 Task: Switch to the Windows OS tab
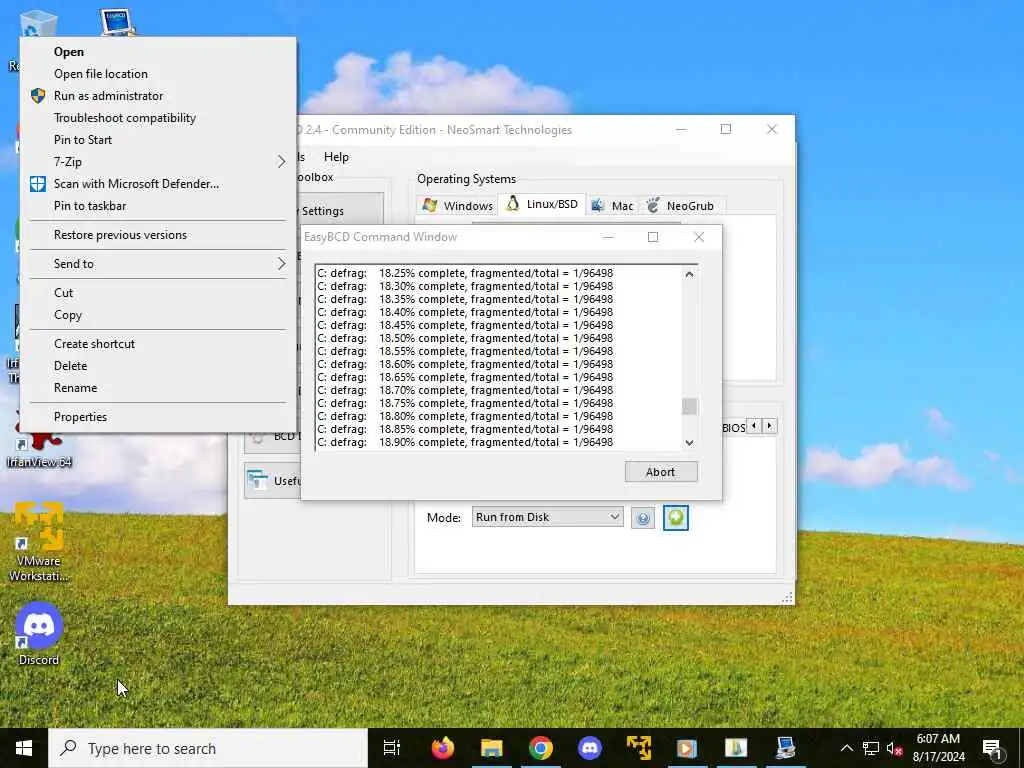coord(458,206)
